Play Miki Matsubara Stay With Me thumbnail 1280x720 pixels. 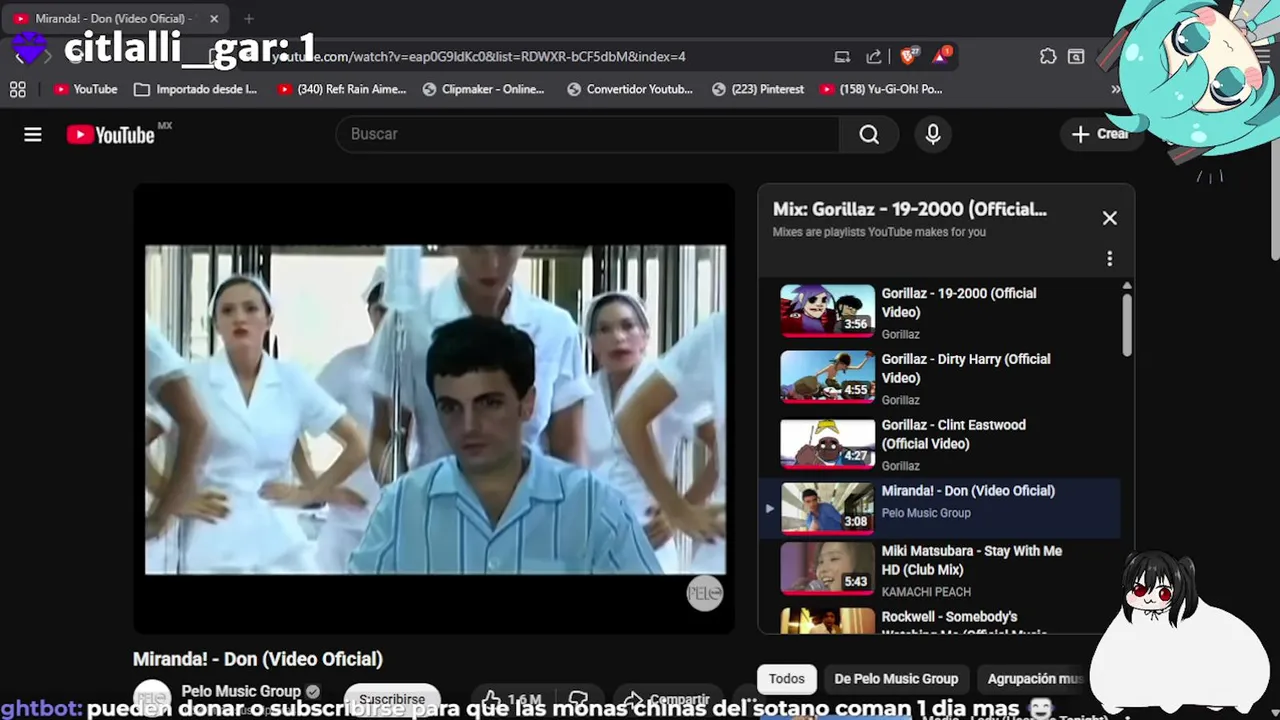(827, 568)
